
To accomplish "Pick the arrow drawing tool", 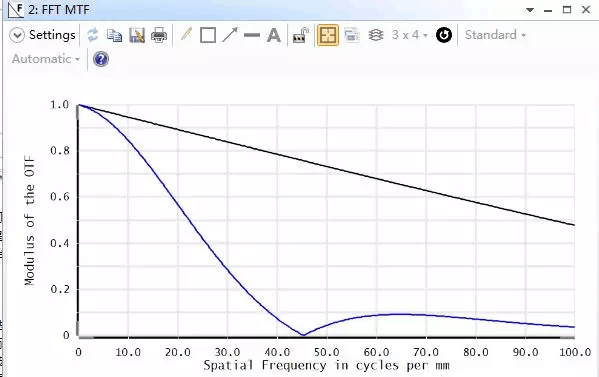I will point(230,35).
